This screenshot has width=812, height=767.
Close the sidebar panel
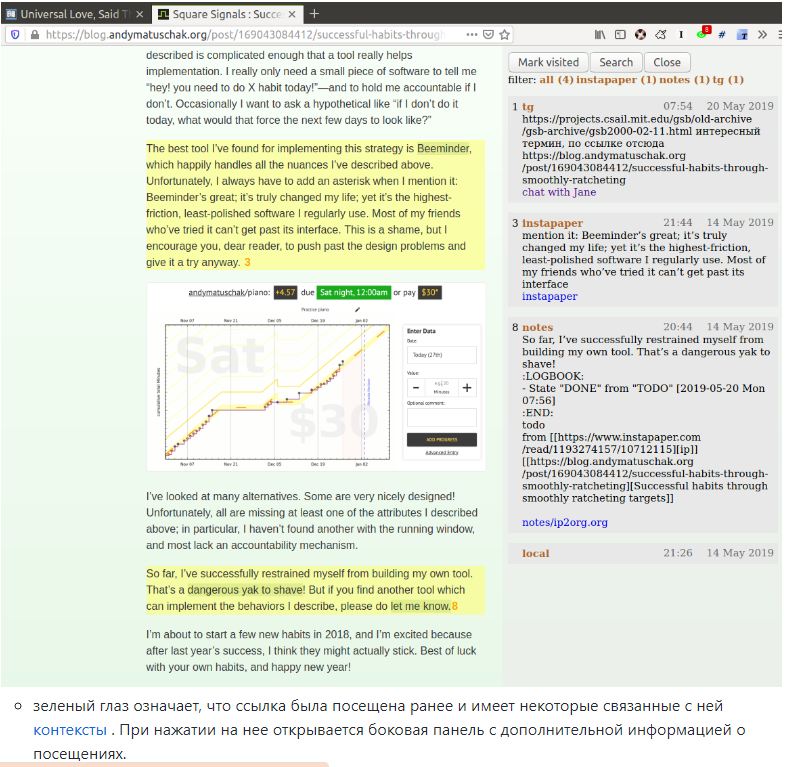click(667, 62)
